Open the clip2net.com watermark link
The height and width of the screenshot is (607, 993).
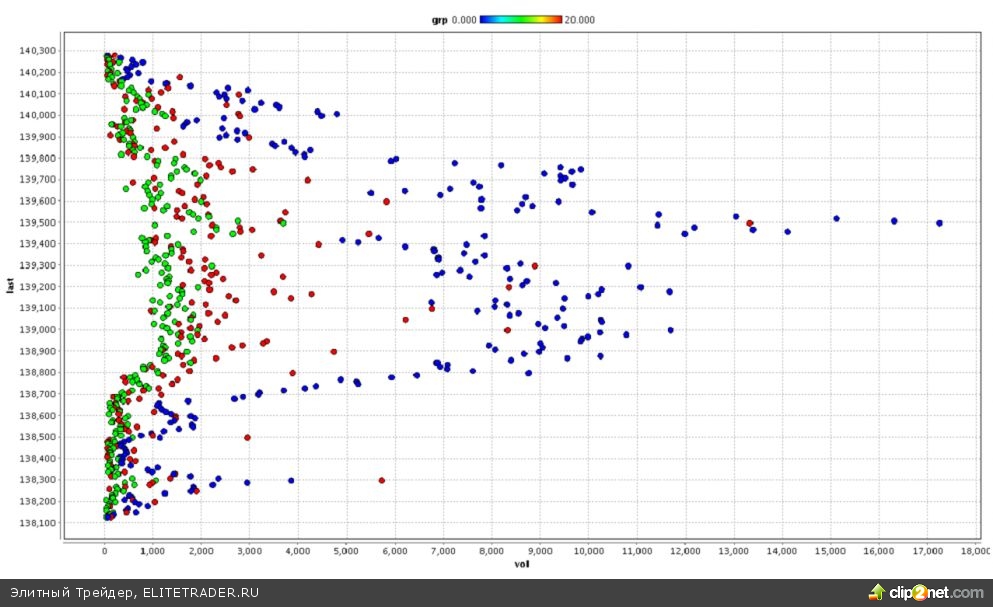tap(936, 593)
